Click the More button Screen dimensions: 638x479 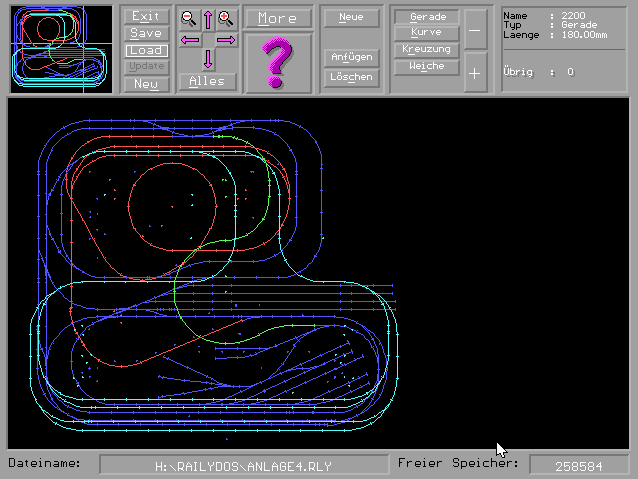tap(277, 18)
